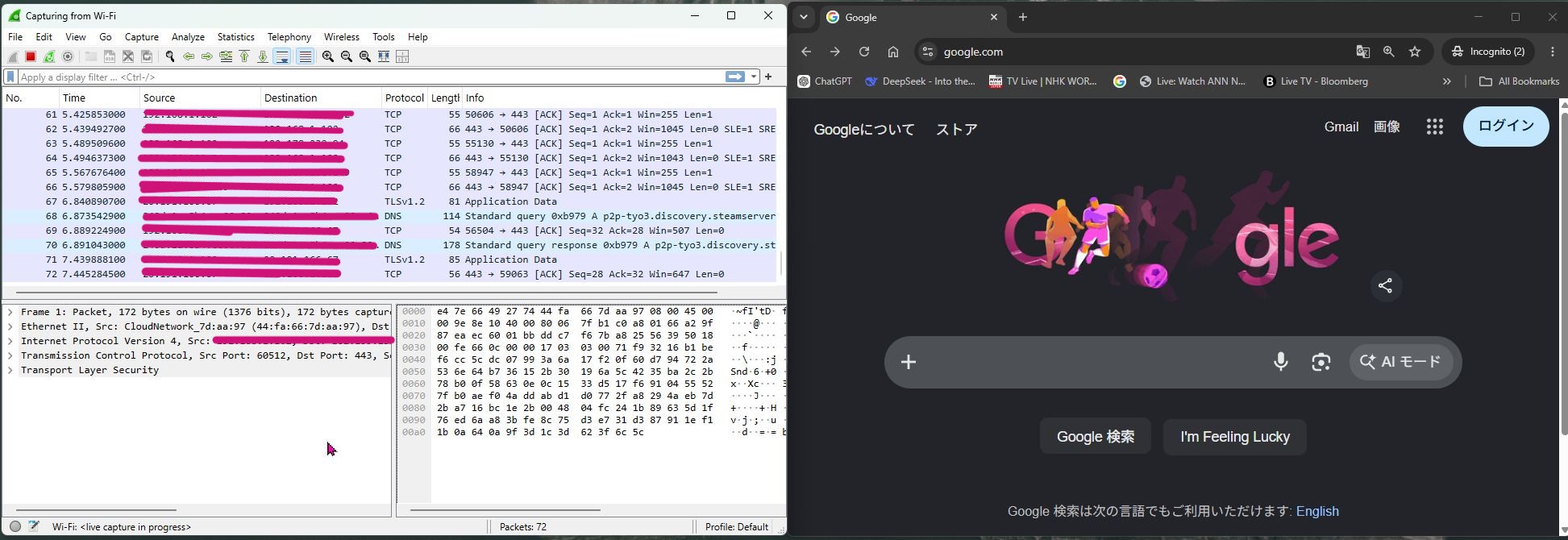Open the expert information status circle

(15, 526)
